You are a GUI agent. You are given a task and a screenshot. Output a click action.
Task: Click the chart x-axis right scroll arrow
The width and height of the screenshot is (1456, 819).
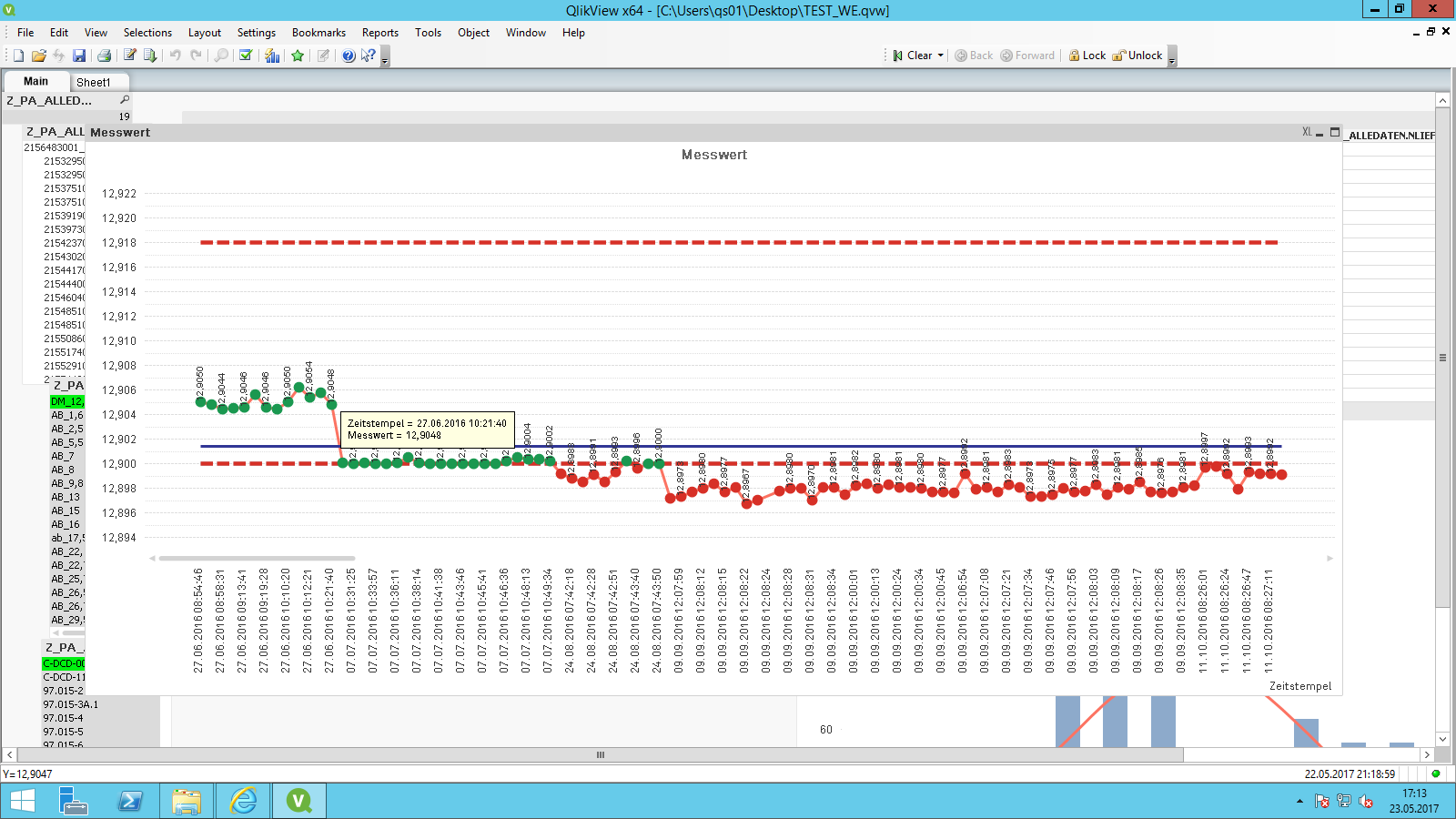(1330, 558)
